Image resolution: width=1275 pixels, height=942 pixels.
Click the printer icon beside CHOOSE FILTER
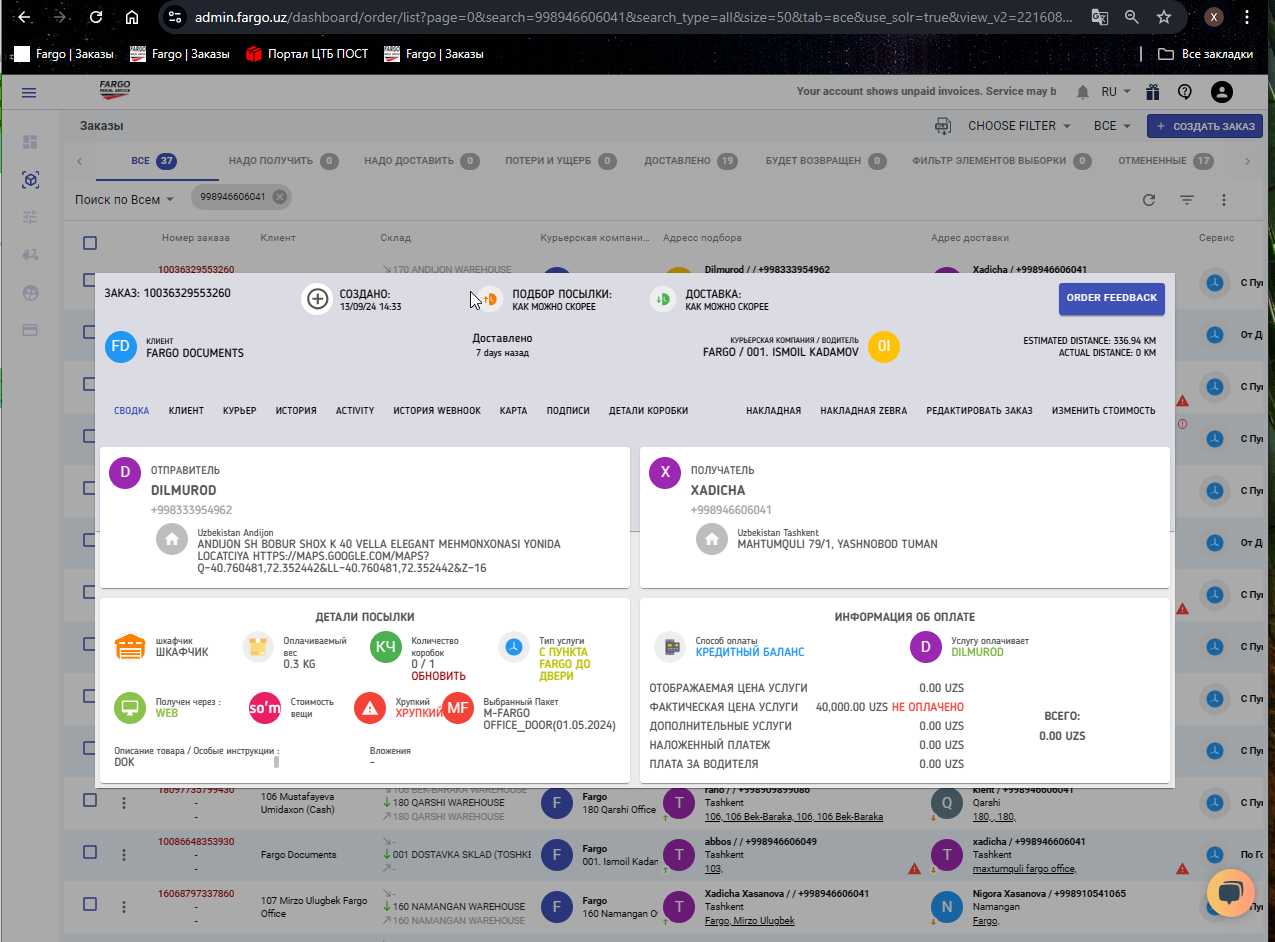943,126
